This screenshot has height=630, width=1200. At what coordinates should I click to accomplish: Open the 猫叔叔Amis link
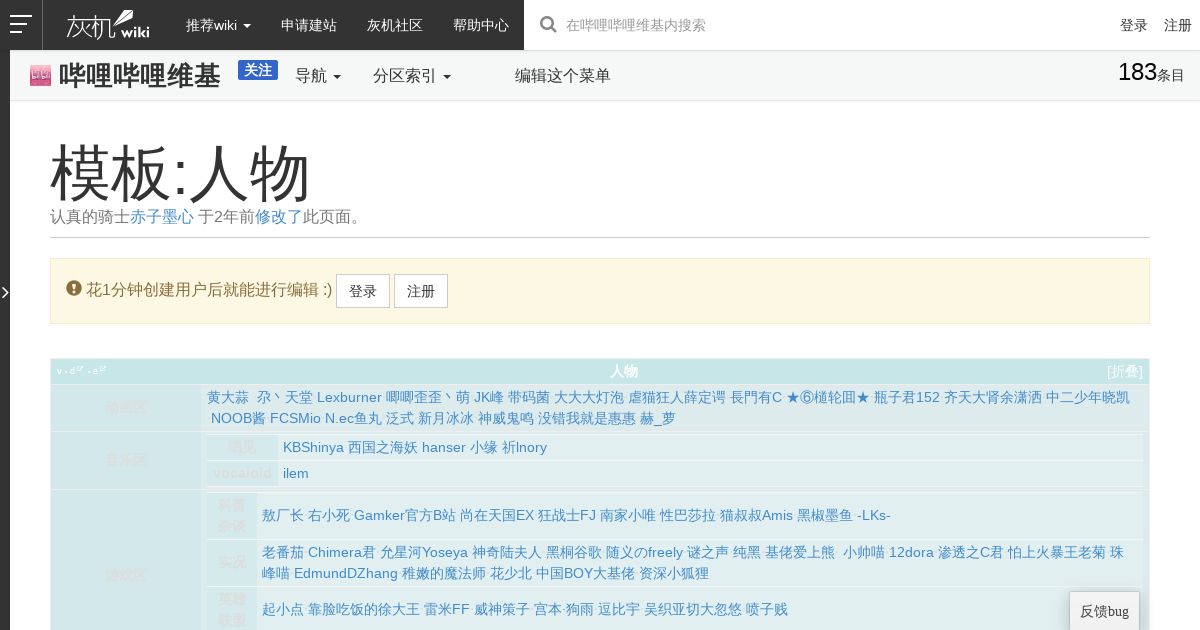(x=756, y=515)
